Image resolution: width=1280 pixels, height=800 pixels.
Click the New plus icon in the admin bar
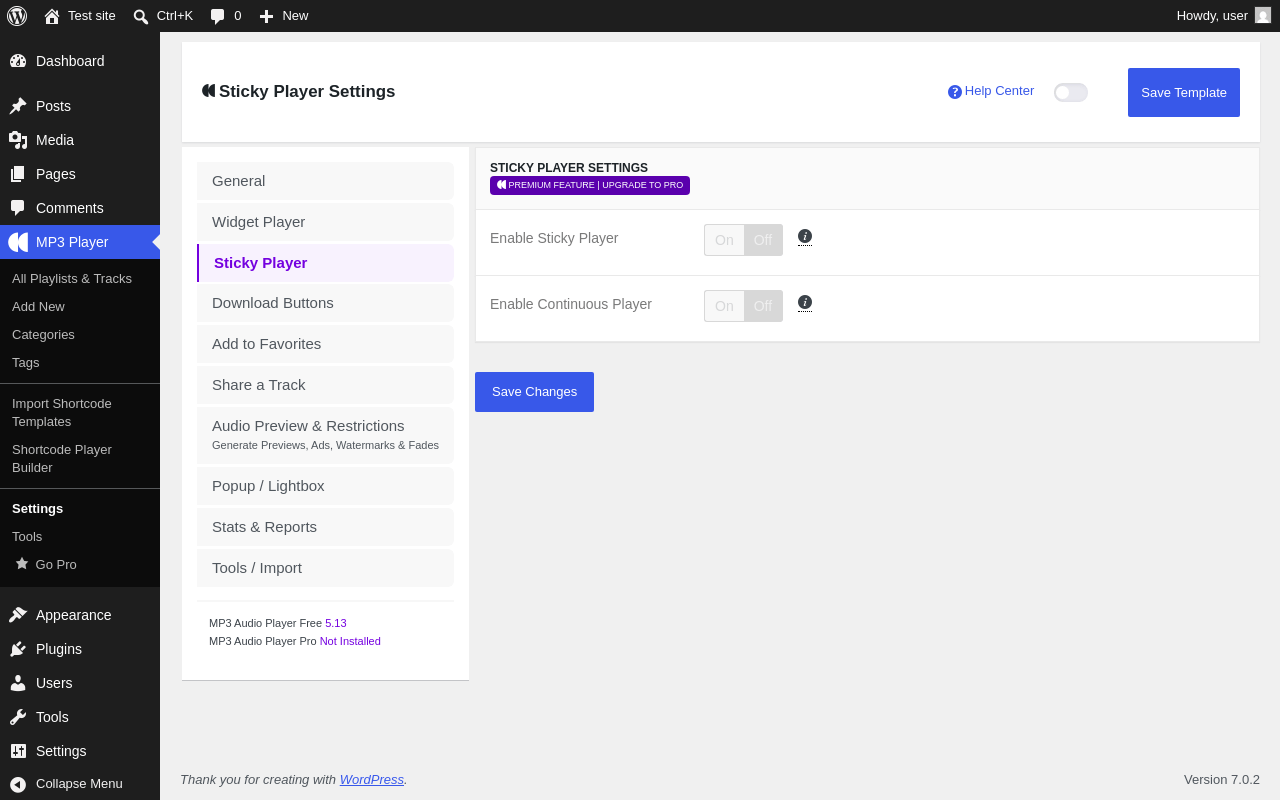[x=266, y=16]
